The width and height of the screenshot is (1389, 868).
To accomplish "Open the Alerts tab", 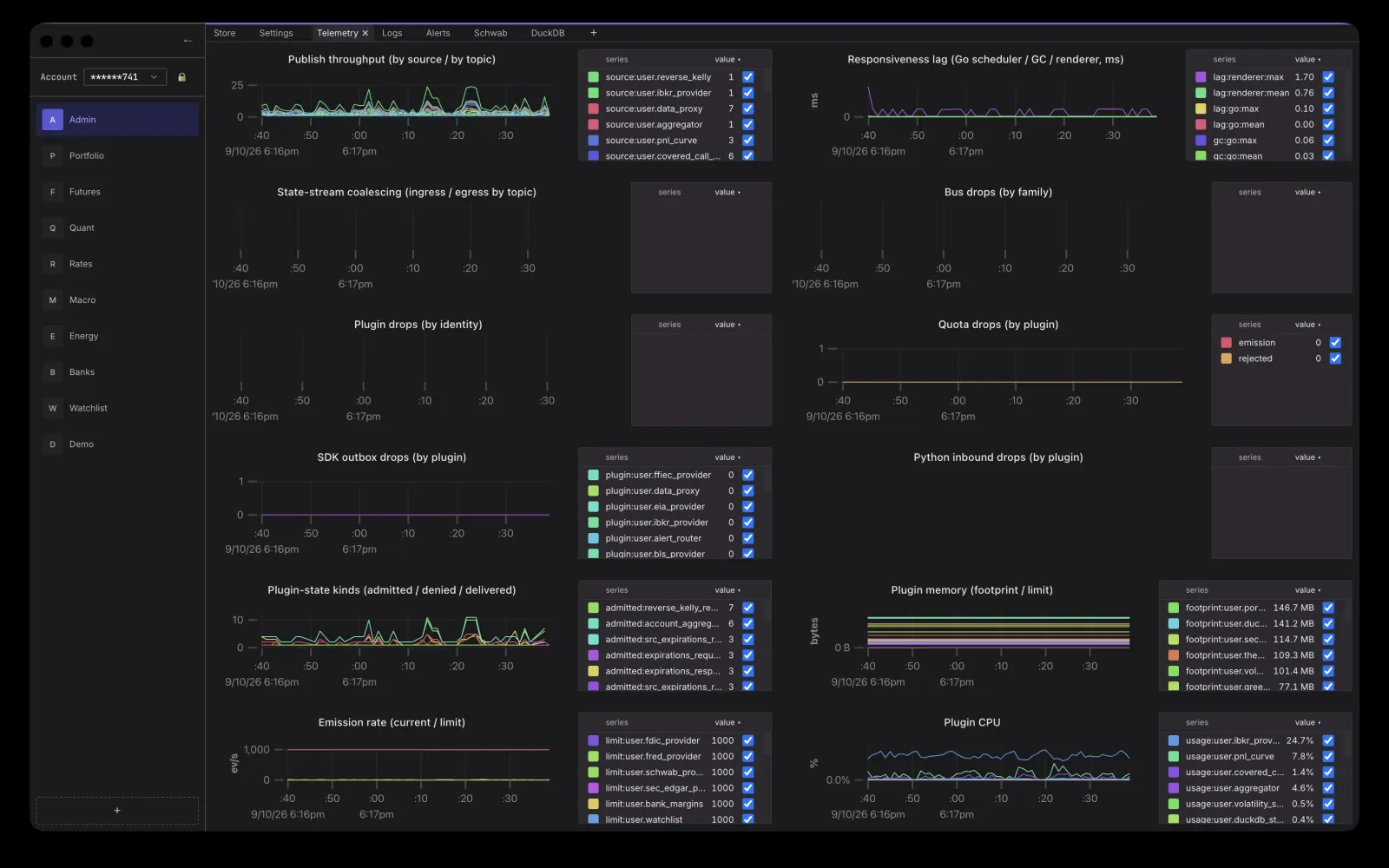I will (438, 33).
